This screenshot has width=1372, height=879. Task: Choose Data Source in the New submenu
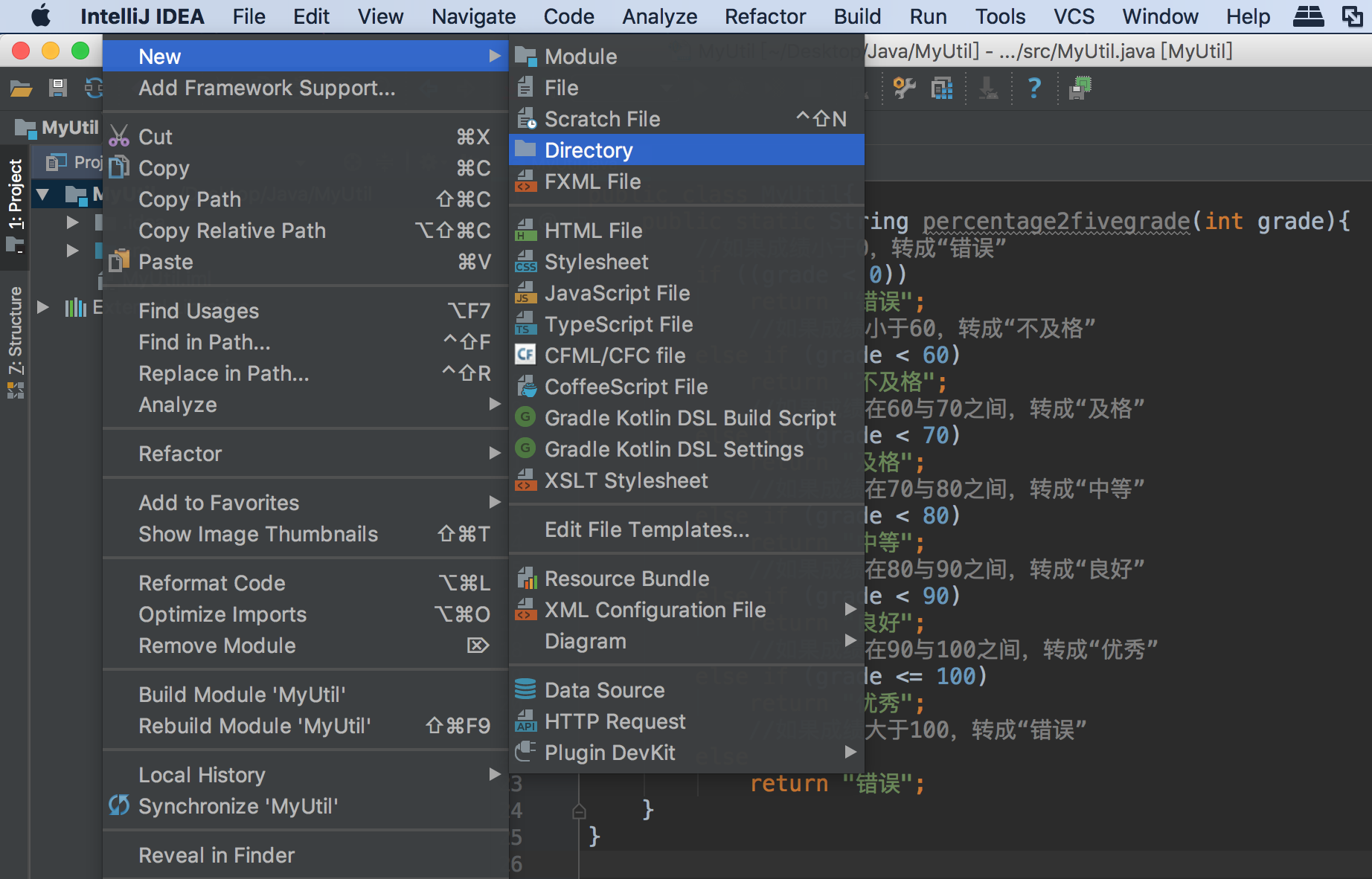click(x=686, y=690)
